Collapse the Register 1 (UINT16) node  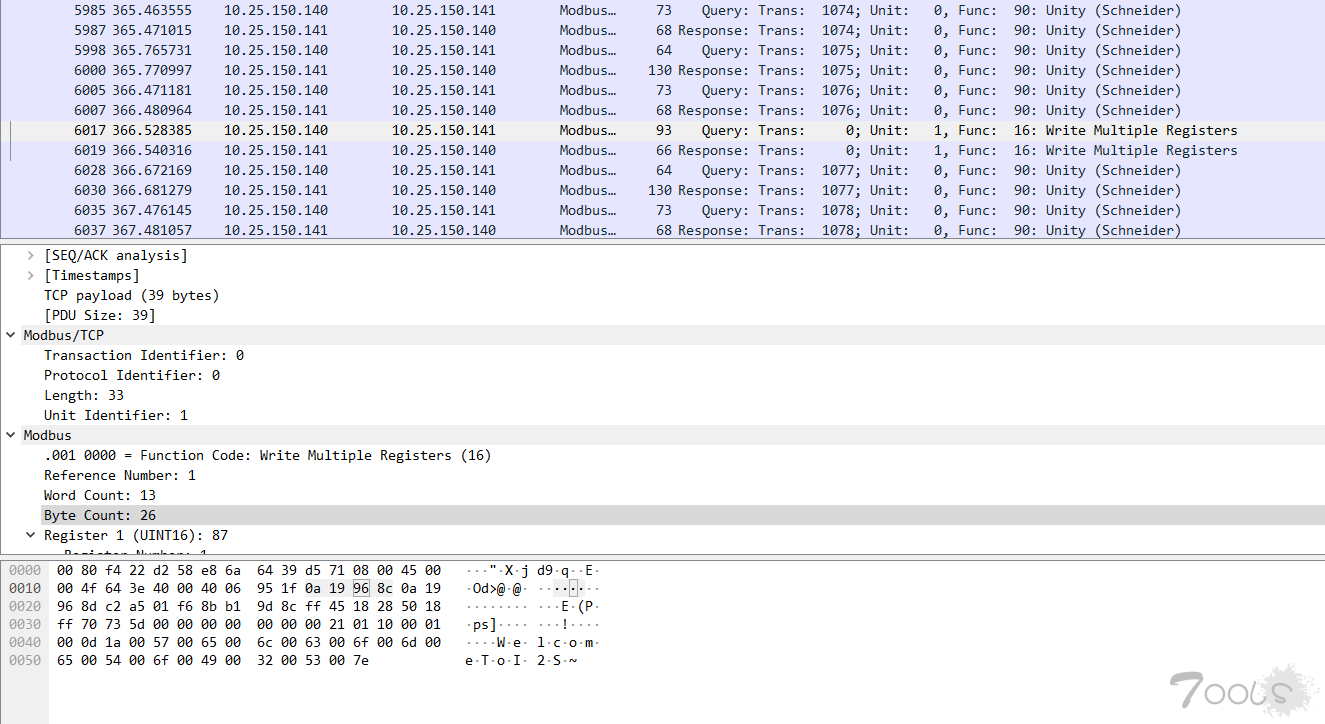click(x=31, y=535)
